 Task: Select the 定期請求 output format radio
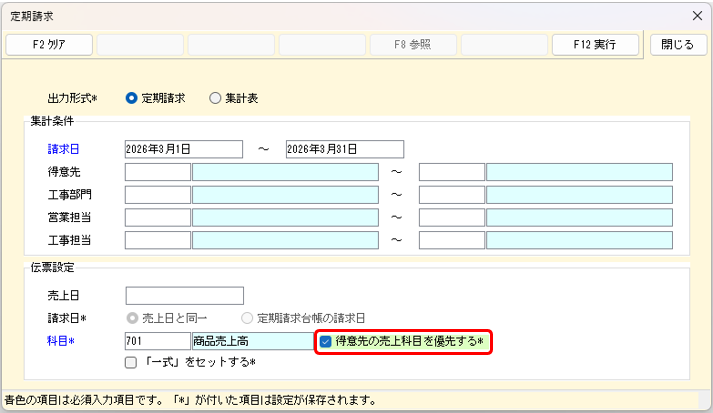[x=131, y=98]
